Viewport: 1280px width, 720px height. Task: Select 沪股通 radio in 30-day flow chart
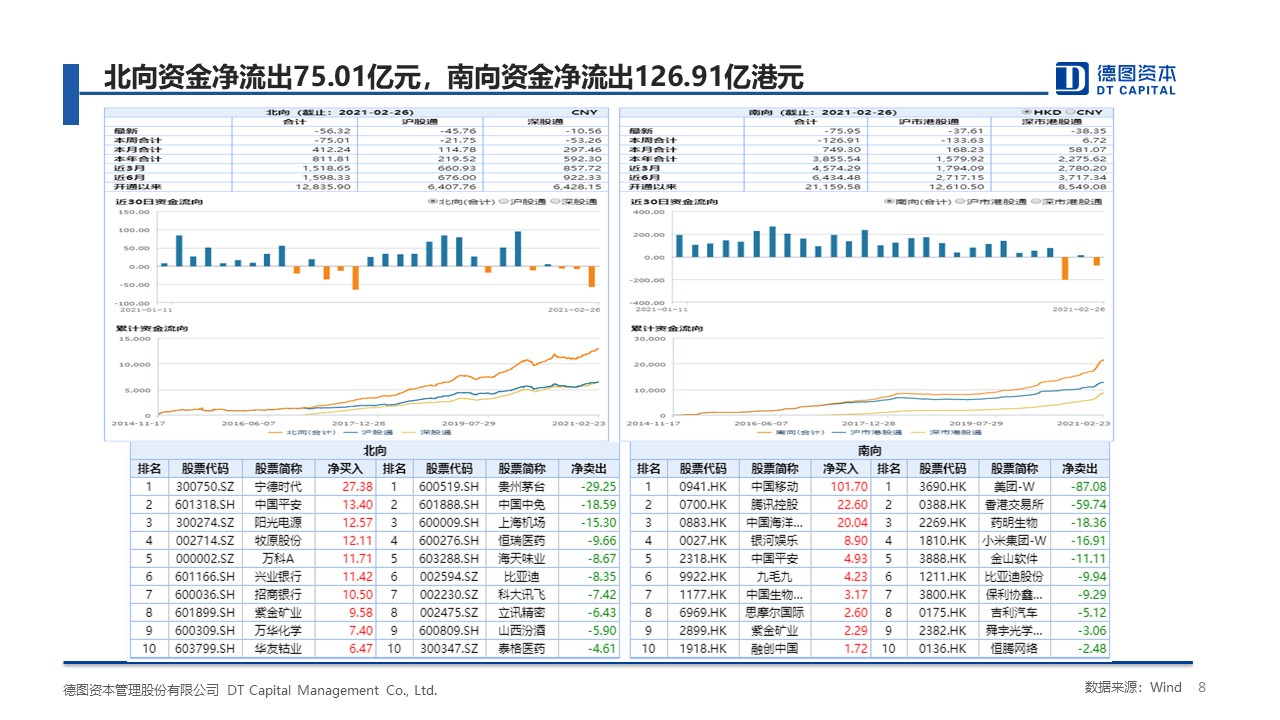click(x=502, y=202)
